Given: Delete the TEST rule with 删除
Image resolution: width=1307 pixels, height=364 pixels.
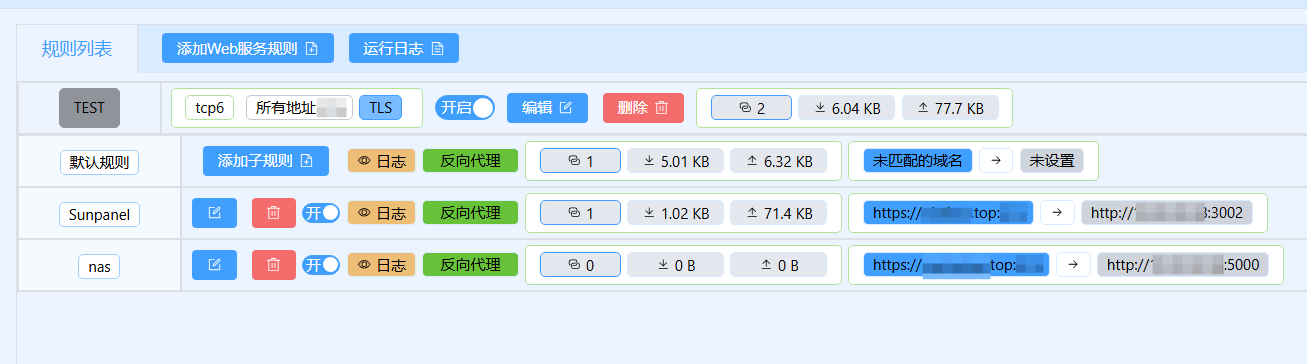Looking at the screenshot, I should (x=643, y=108).
